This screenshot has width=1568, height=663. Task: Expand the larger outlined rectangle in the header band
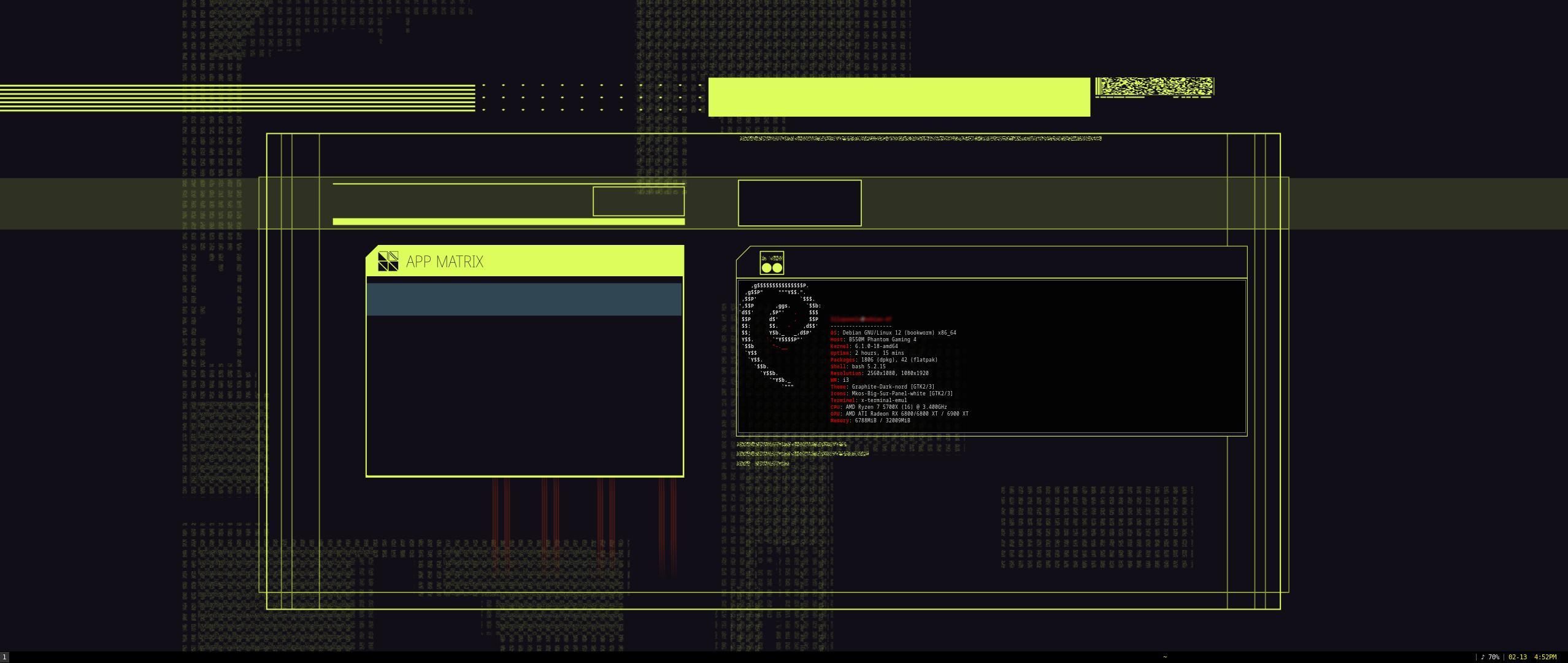click(x=799, y=203)
